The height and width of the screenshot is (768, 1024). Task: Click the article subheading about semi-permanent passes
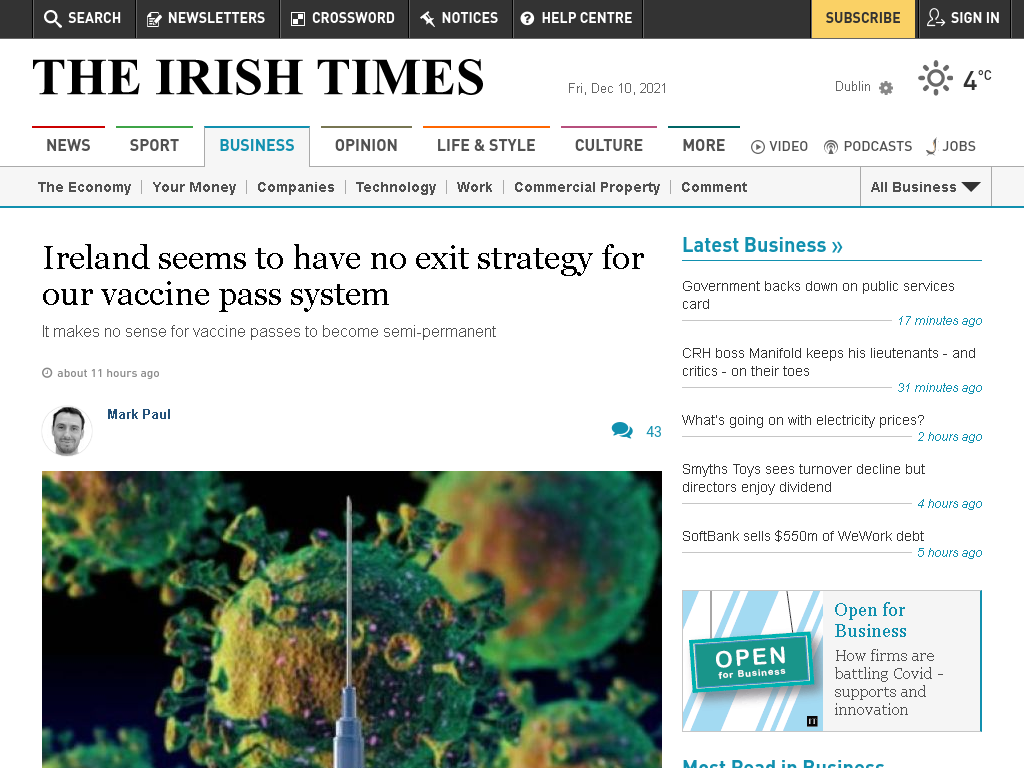pos(269,332)
